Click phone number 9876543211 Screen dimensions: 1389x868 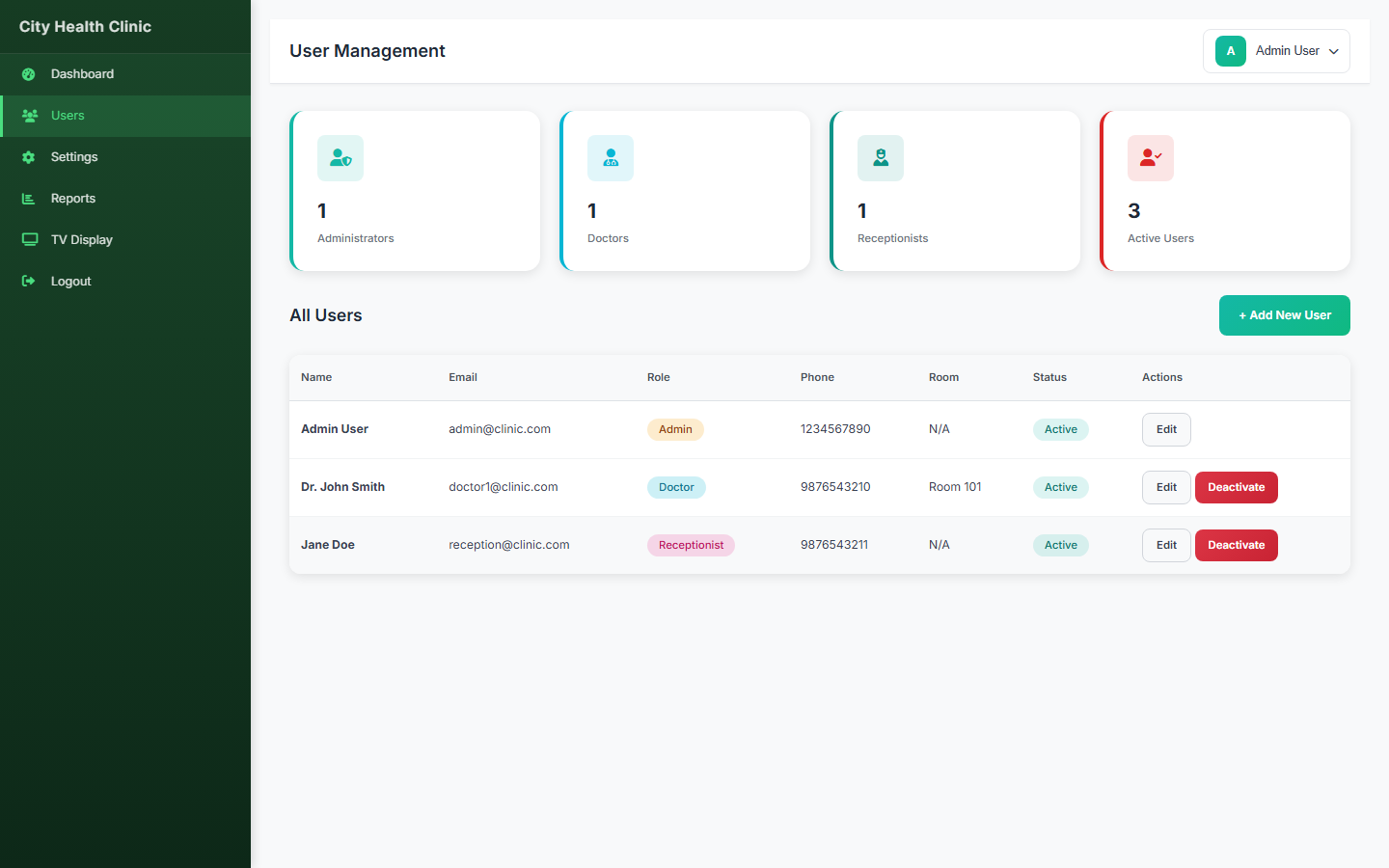coord(834,545)
